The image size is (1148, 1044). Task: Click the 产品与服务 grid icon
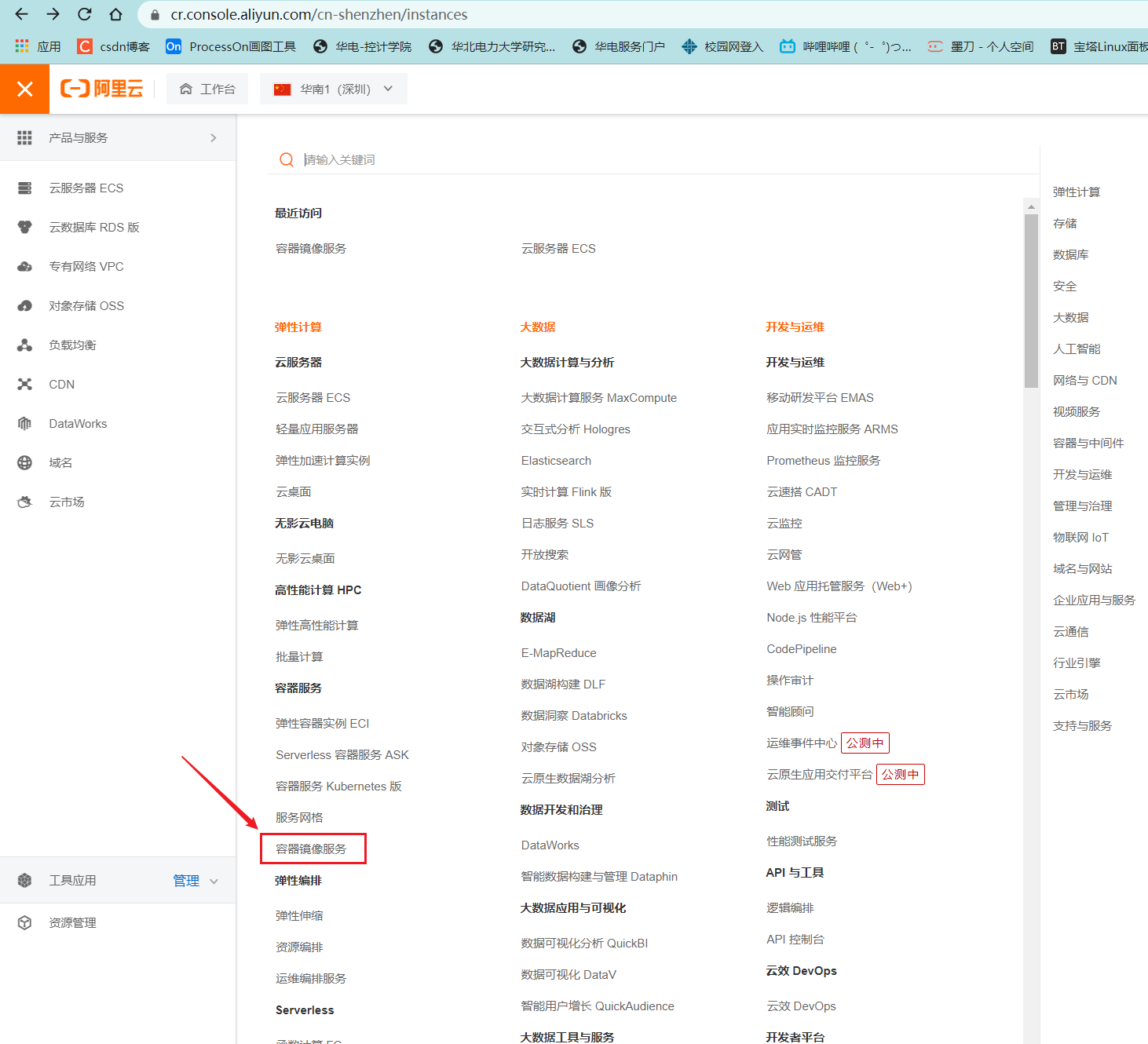25,137
